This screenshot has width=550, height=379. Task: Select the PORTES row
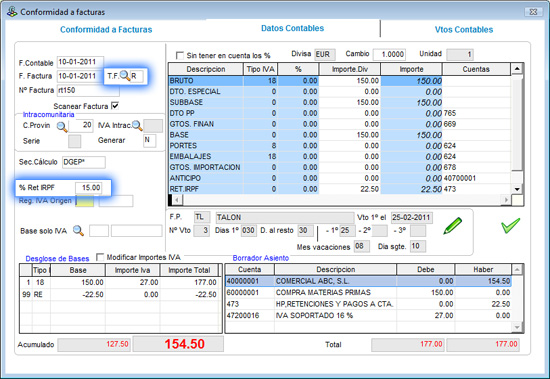point(340,146)
